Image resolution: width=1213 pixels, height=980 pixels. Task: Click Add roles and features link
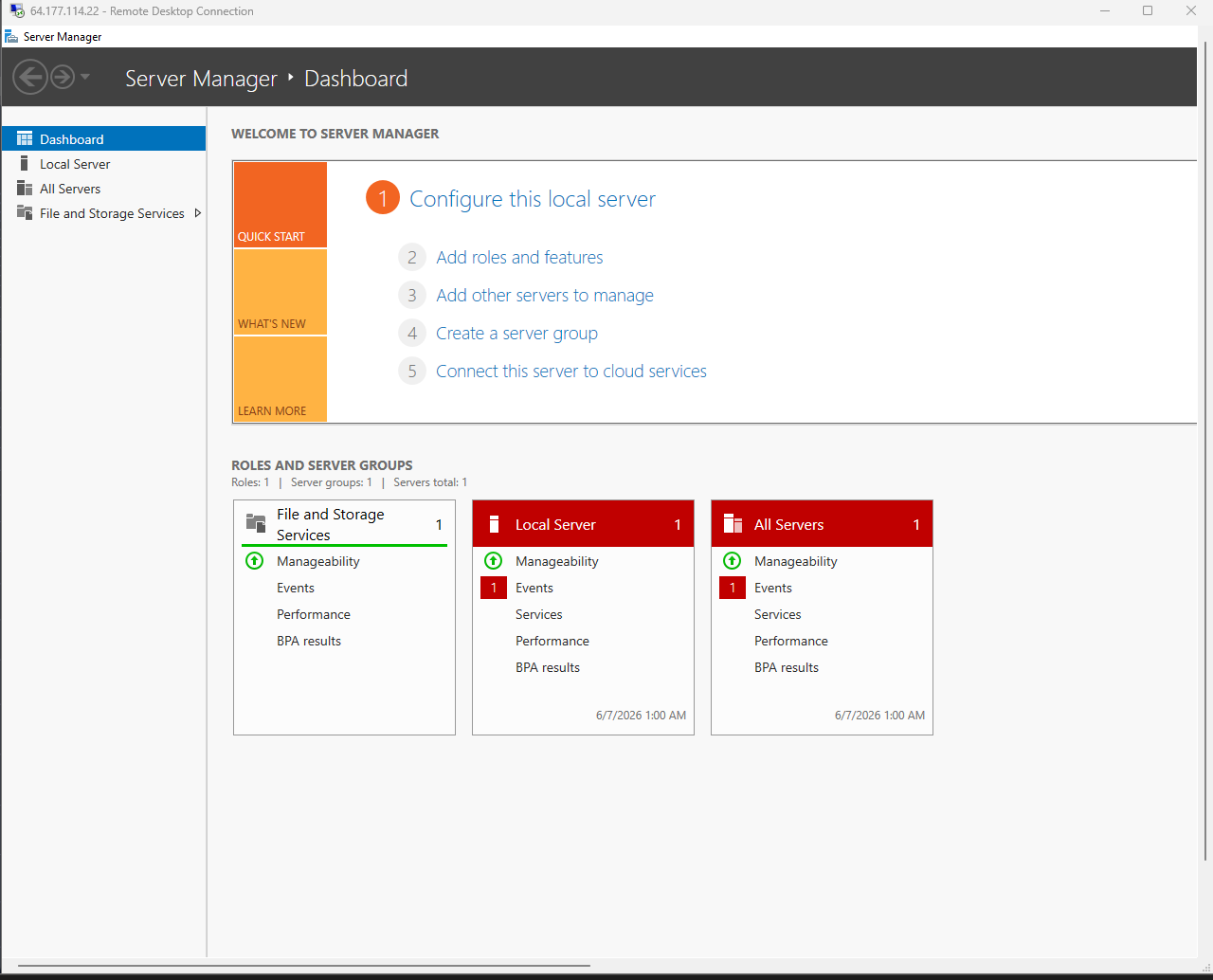519,257
